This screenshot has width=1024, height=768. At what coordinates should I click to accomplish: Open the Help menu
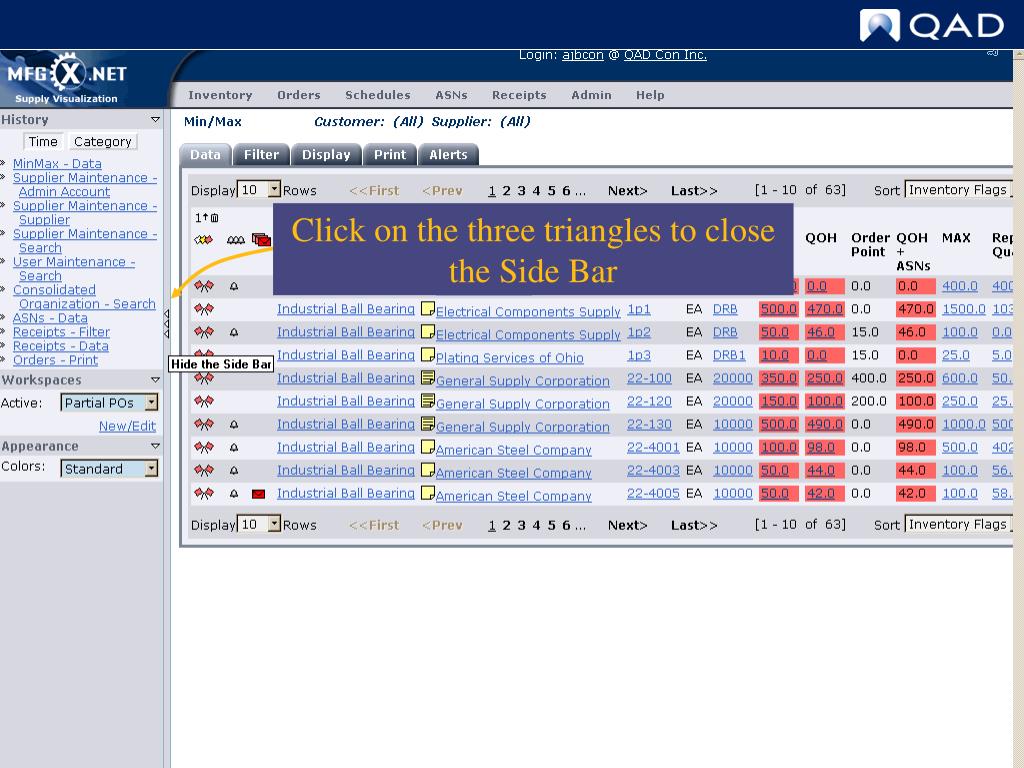coord(650,95)
